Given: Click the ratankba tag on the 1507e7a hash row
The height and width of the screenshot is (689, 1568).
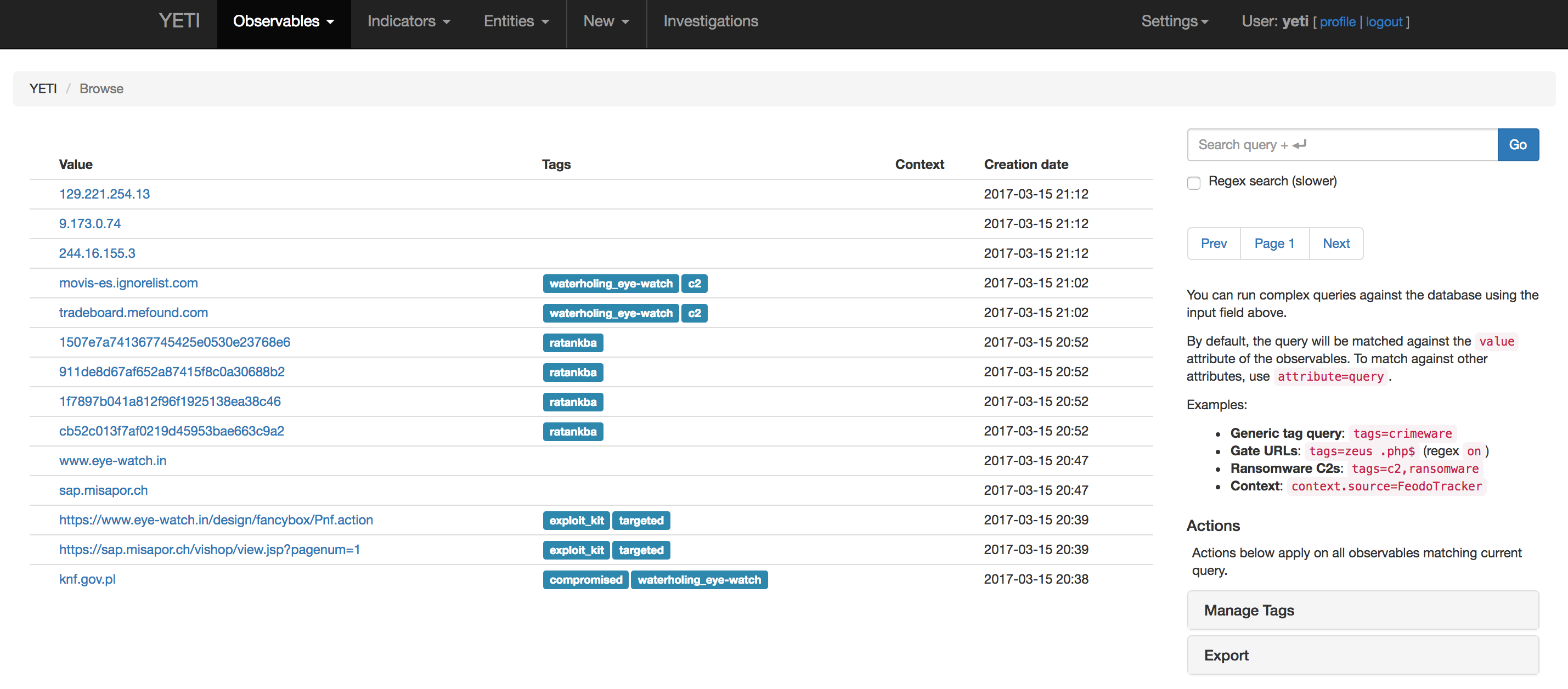Looking at the screenshot, I should [x=572, y=343].
